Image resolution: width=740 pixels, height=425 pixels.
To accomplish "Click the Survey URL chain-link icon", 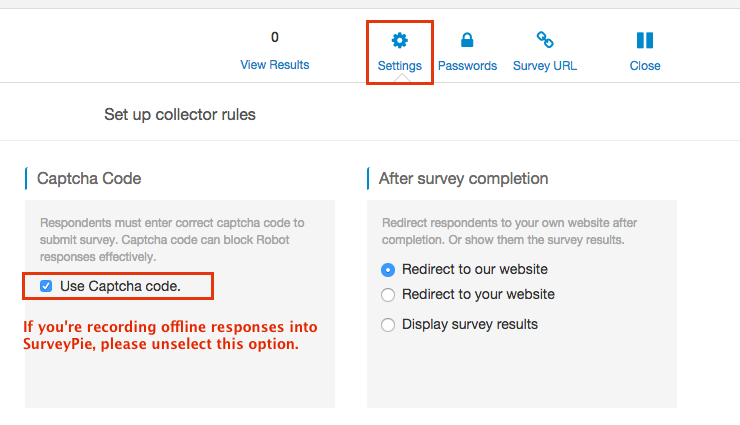I will tap(545, 41).
